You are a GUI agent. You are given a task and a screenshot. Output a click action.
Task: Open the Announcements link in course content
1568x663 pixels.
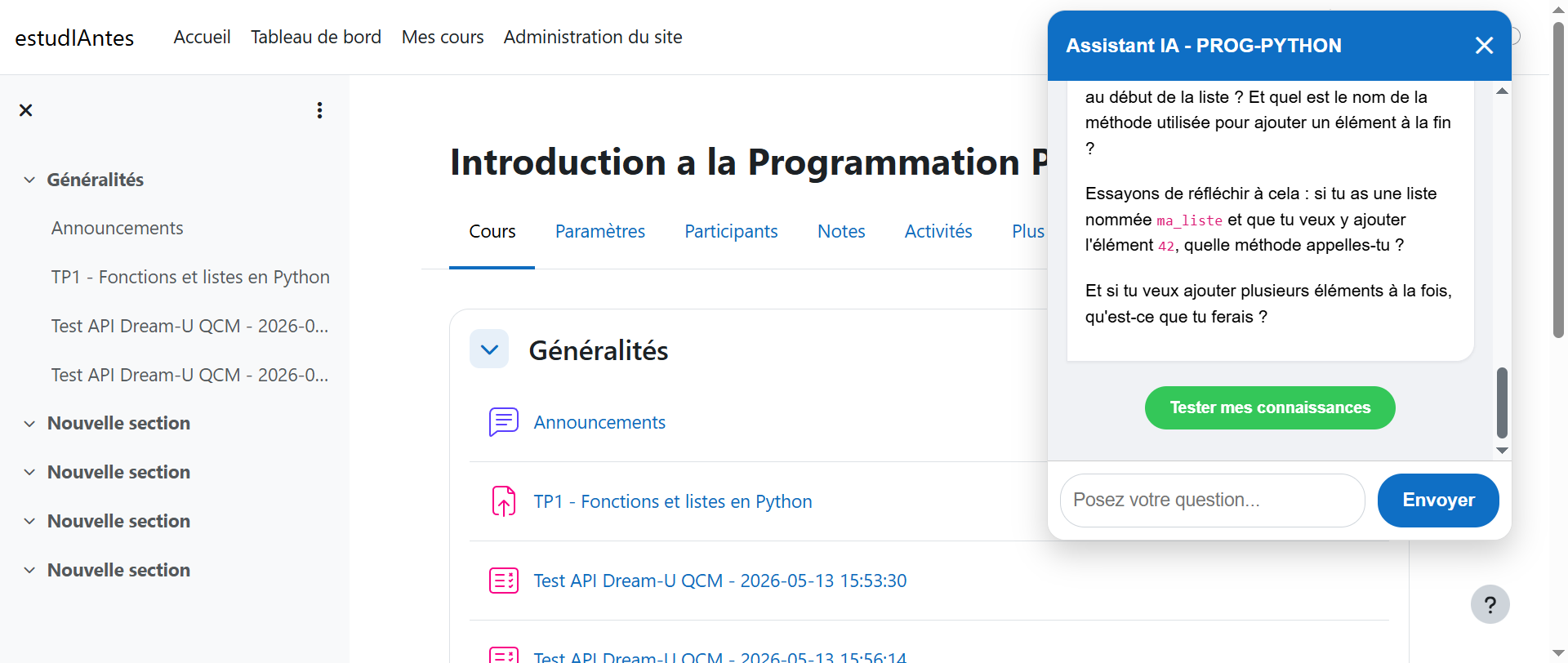tap(599, 422)
